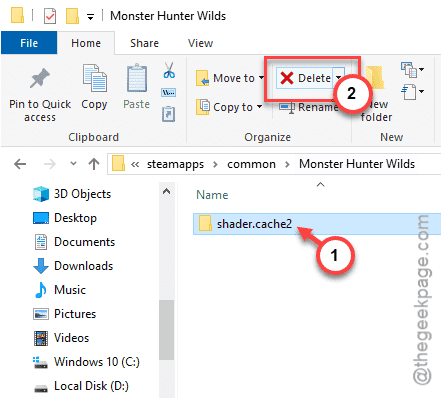Switch to the Home tab
Image resolution: width=441 pixels, height=398 pixels.
pyautogui.click(x=86, y=43)
